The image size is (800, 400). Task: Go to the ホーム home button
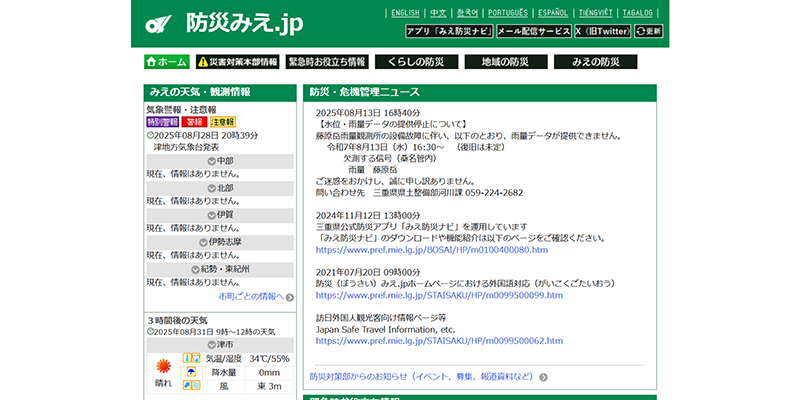click(167, 62)
